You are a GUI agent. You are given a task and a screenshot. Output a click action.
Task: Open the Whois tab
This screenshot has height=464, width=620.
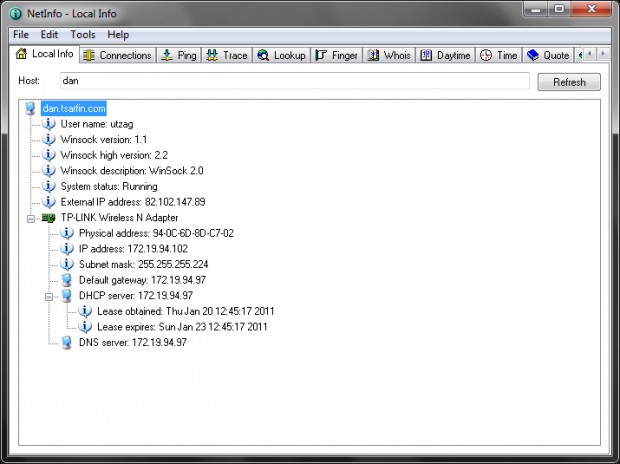(x=389, y=55)
